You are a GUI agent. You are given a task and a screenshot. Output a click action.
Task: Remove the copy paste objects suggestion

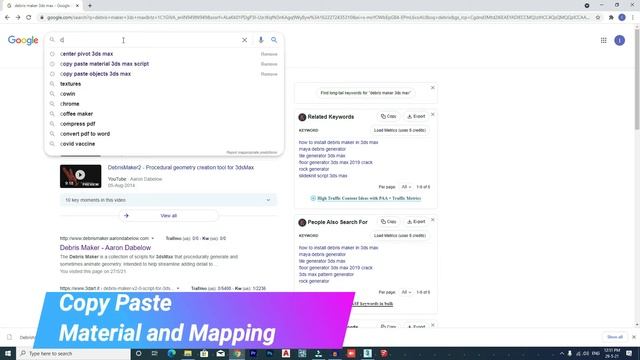(269, 74)
